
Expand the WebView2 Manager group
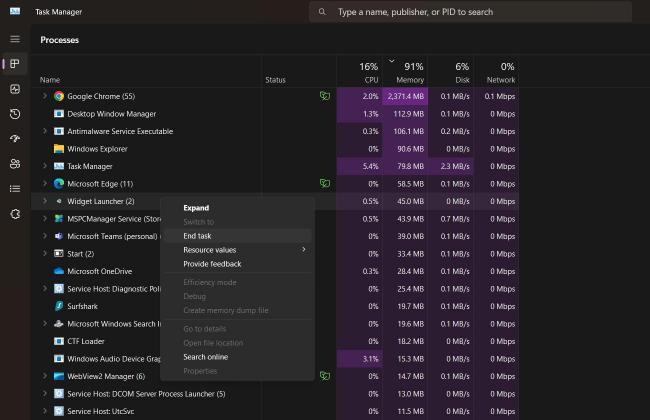(45, 376)
